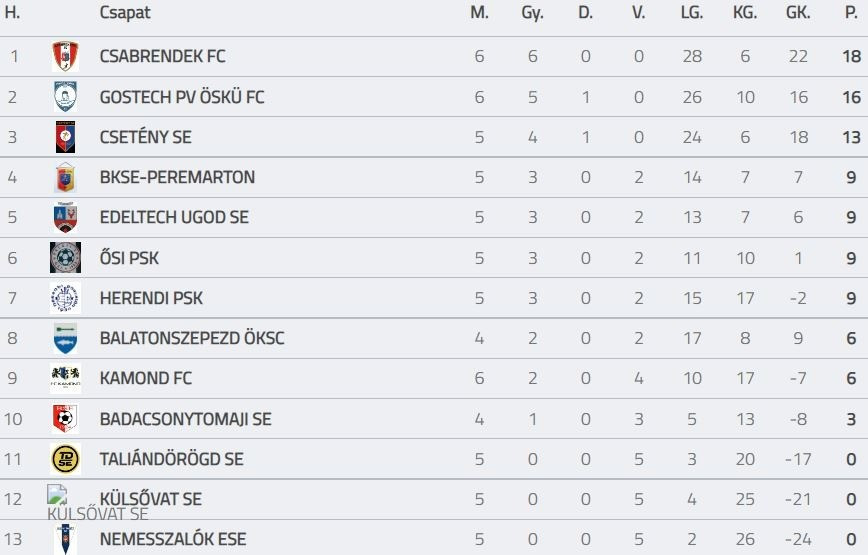Click the GK. goal difference header
The height and width of the screenshot is (555, 868).
pos(797,13)
